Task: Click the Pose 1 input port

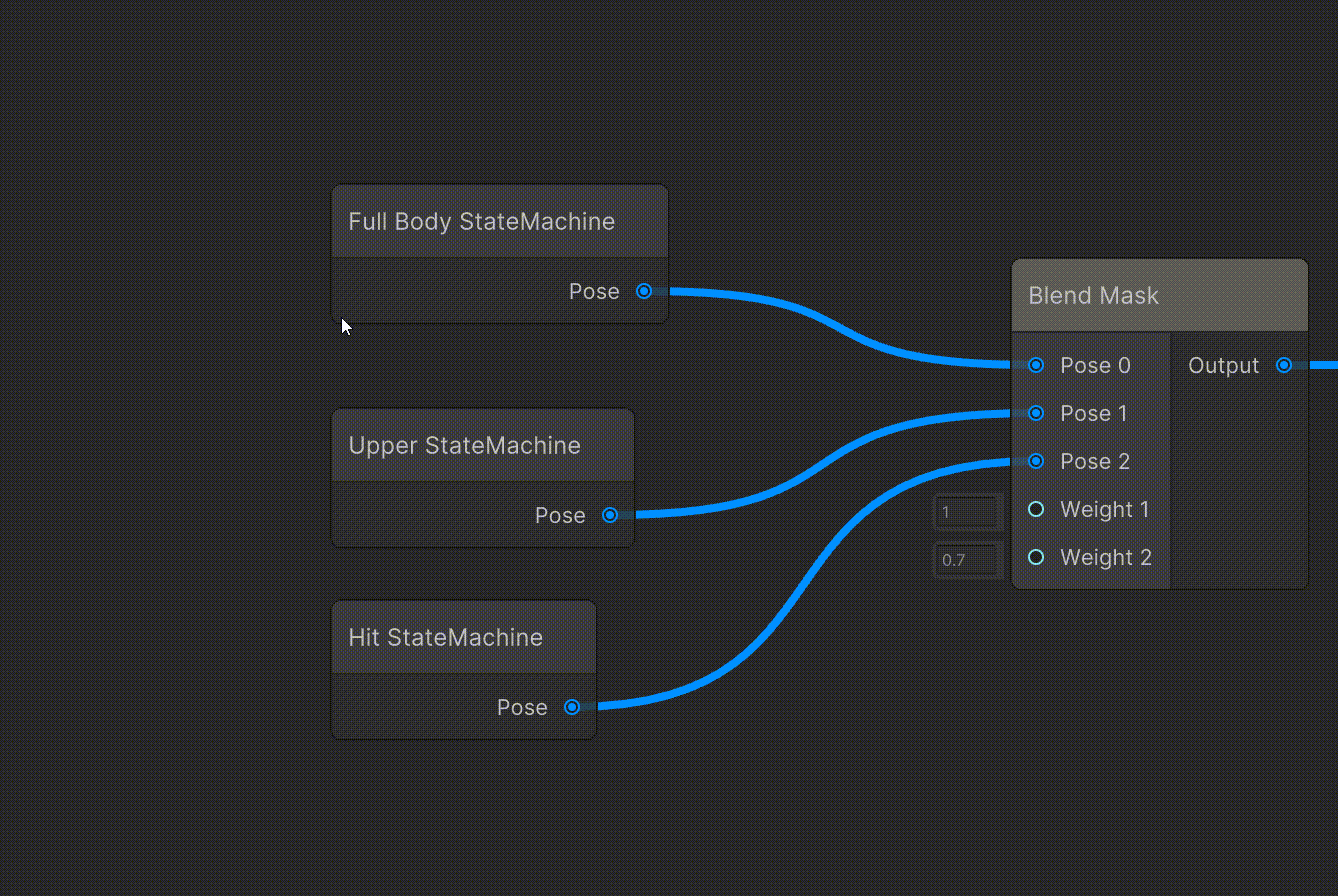Action: coord(1036,414)
